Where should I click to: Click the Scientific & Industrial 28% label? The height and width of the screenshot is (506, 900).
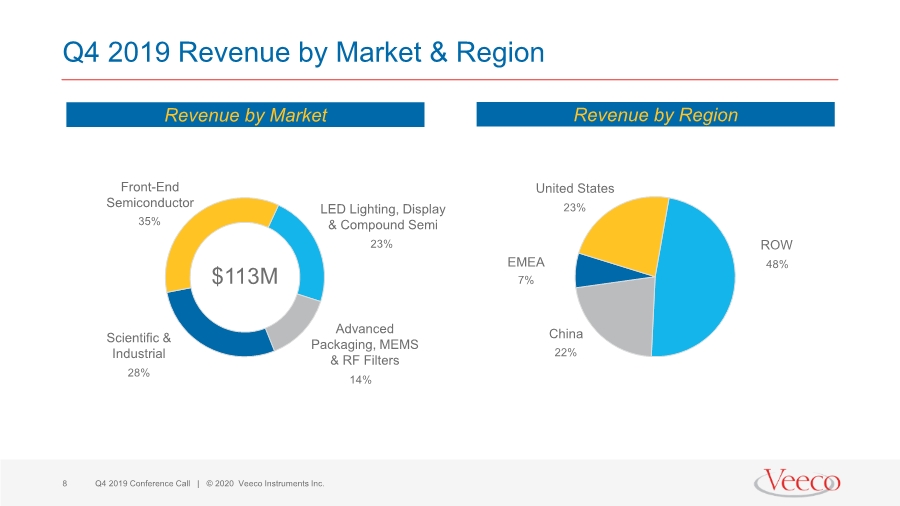click(x=138, y=354)
